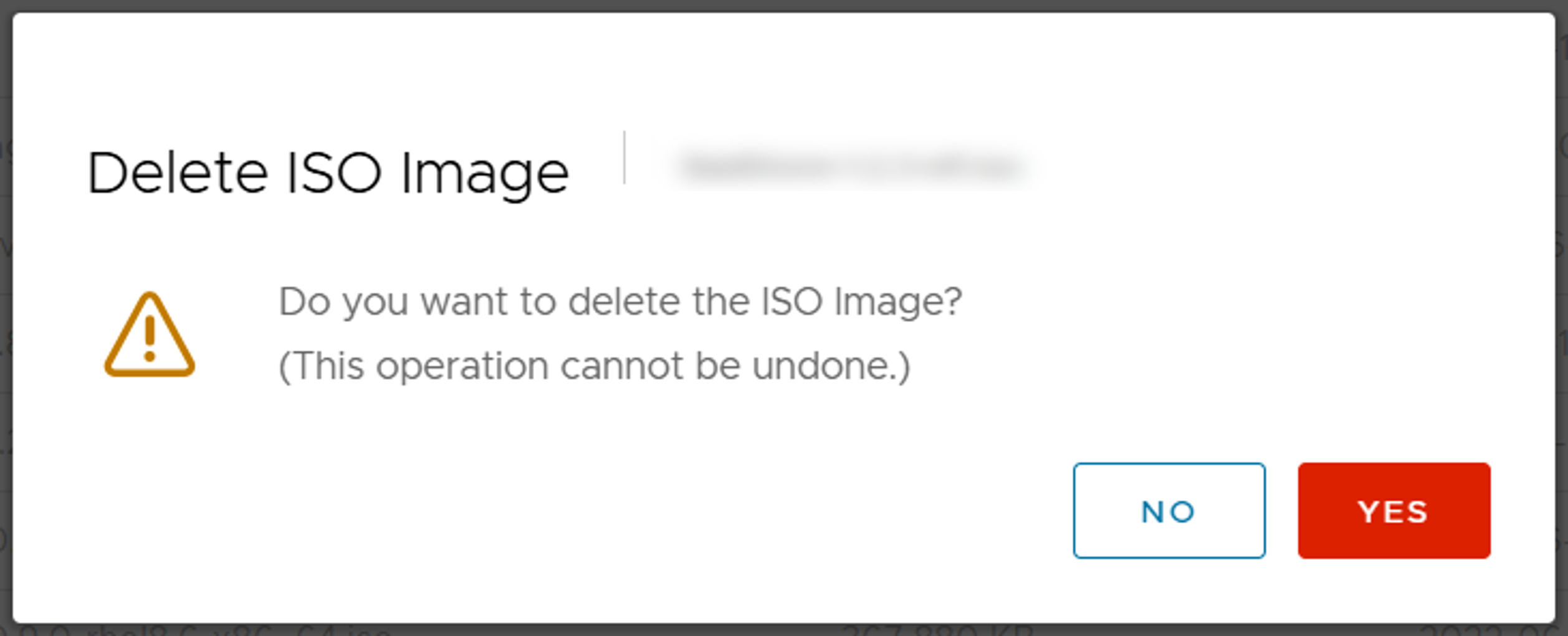Click the "This operation cannot be undone" note
Image resolution: width=1568 pixels, height=636 pixels.
594,366
